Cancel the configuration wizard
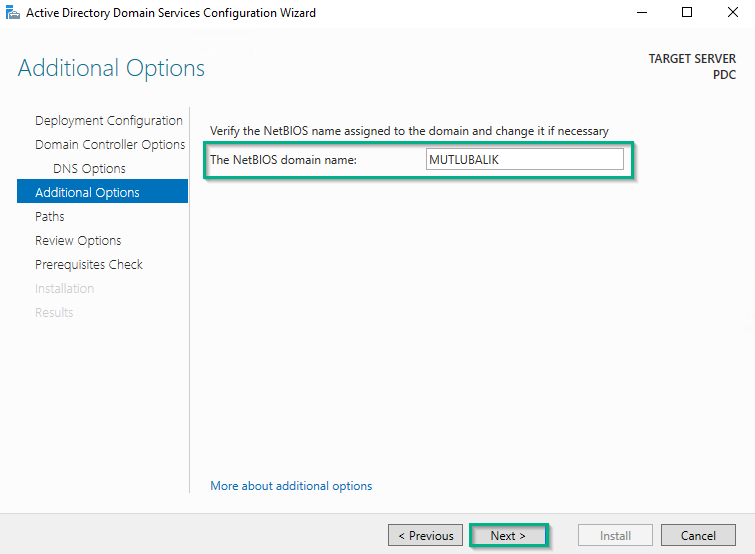The width and height of the screenshot is (755, 554). pos(698,535)
